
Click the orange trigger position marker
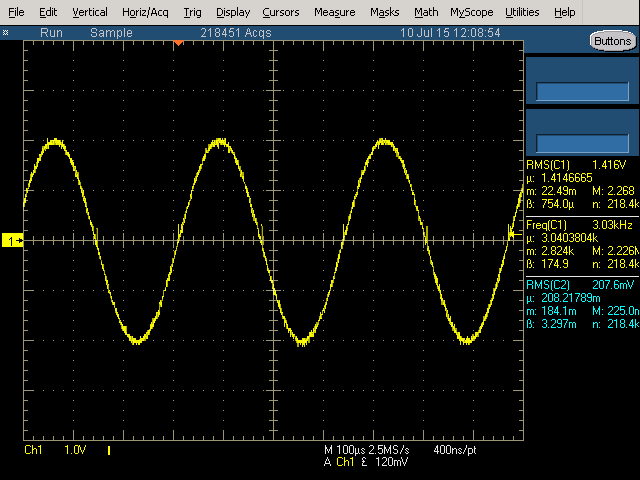(178, 43)
